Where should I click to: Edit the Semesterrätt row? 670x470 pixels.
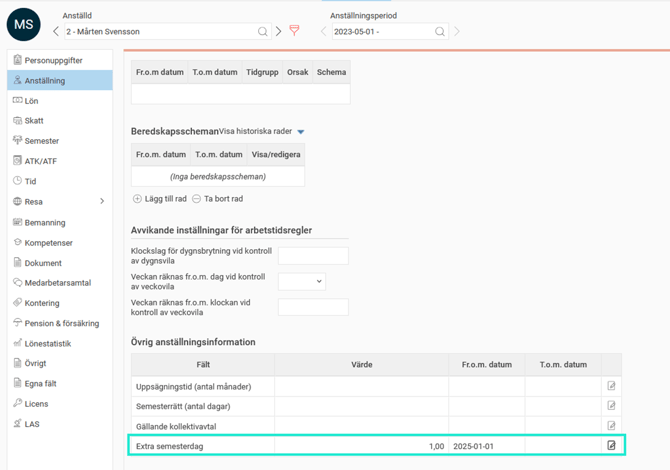click(611, 406)
